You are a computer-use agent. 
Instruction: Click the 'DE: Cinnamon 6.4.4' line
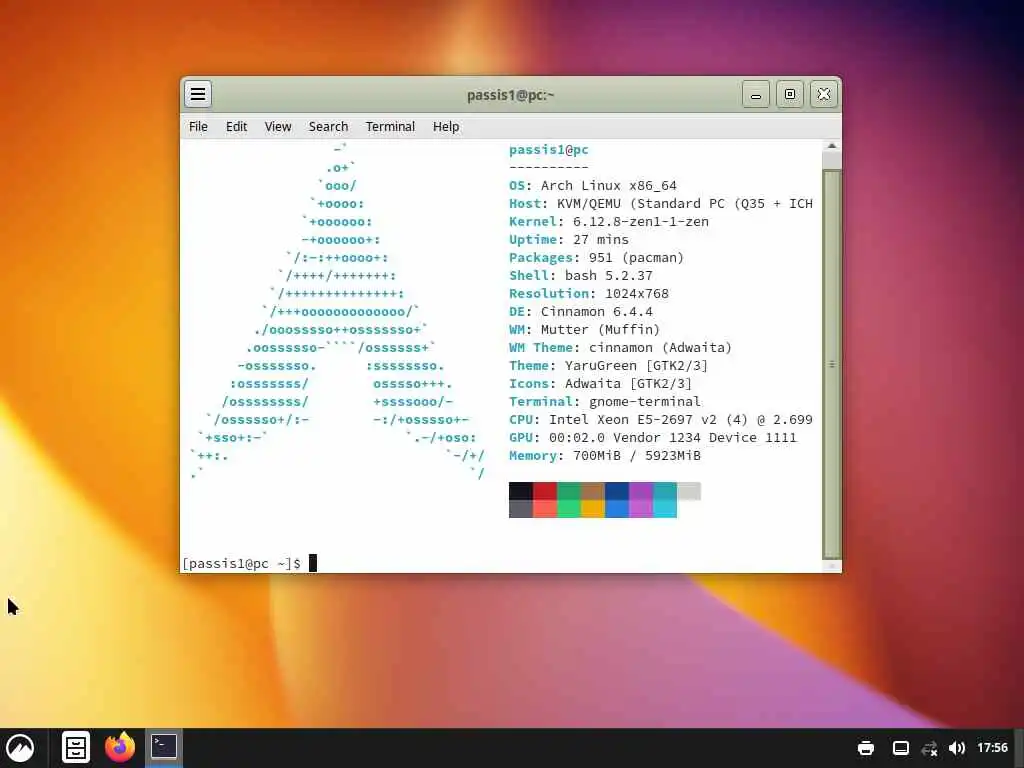click(x=581, y=312)
